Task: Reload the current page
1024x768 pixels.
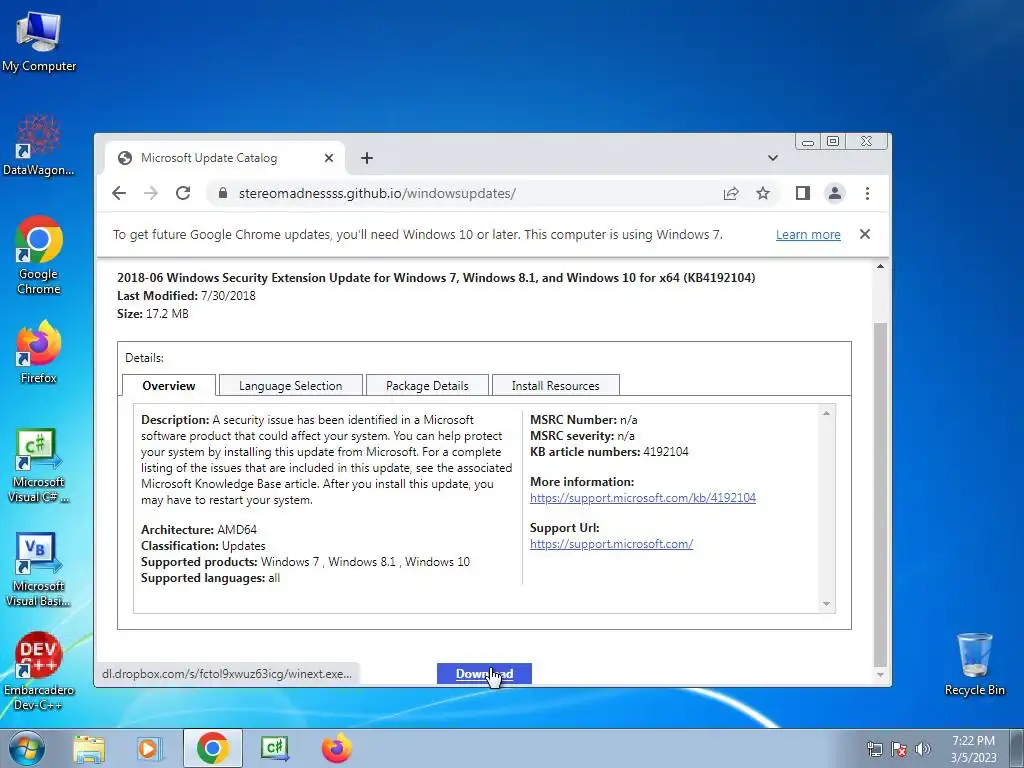Action: [183, 193]
